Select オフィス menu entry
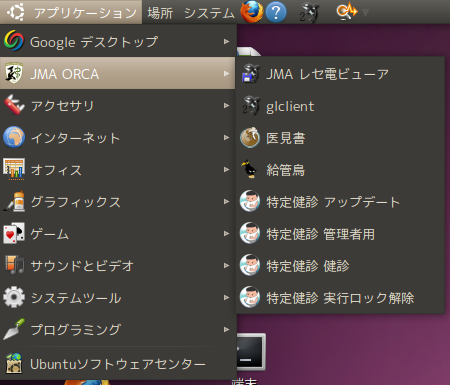The height and width of the screenshot is (385, 450). (118, 169)
